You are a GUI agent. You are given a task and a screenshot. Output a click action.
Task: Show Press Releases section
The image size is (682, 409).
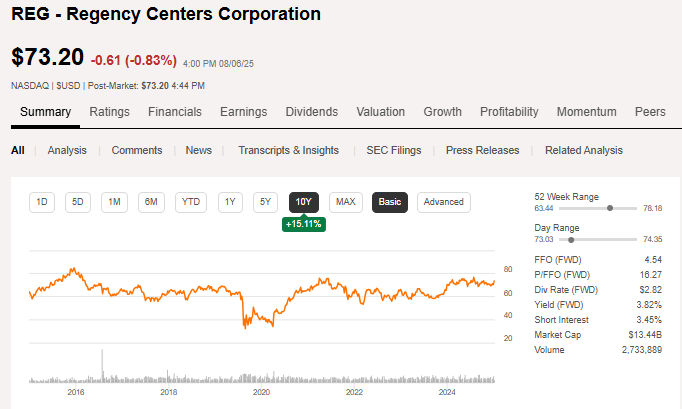coord(482,150)
